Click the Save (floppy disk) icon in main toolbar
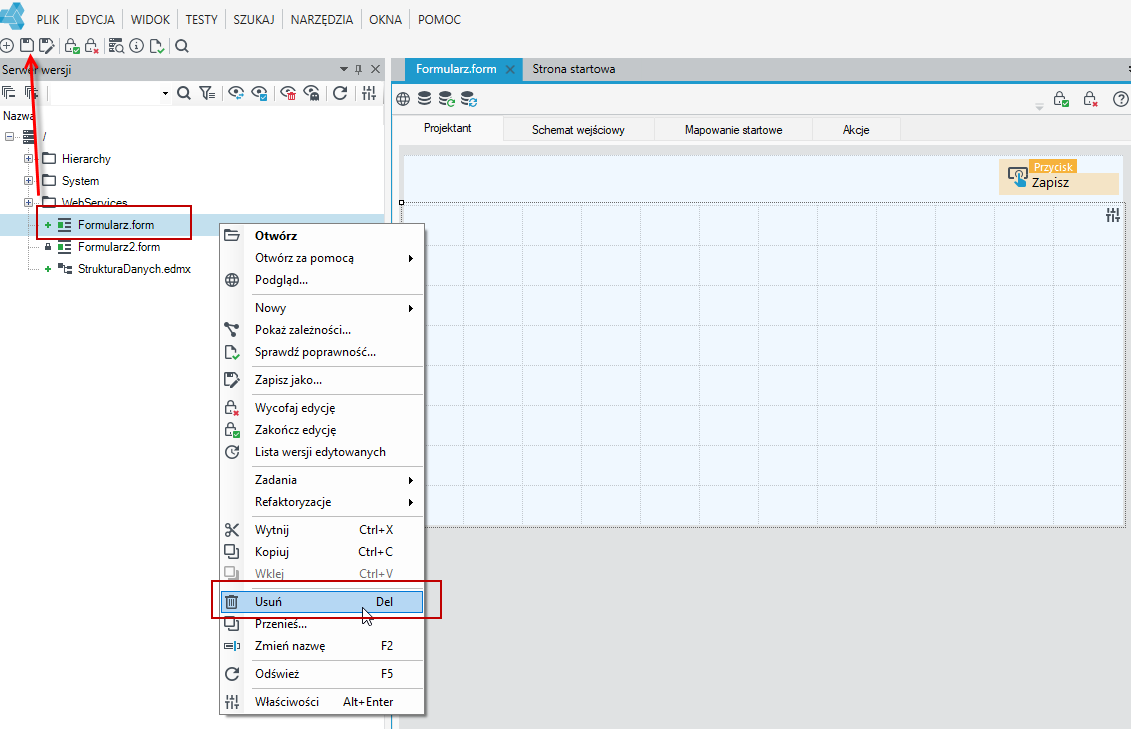Screen dimensions: 1131x729 (x=27, y=45)
